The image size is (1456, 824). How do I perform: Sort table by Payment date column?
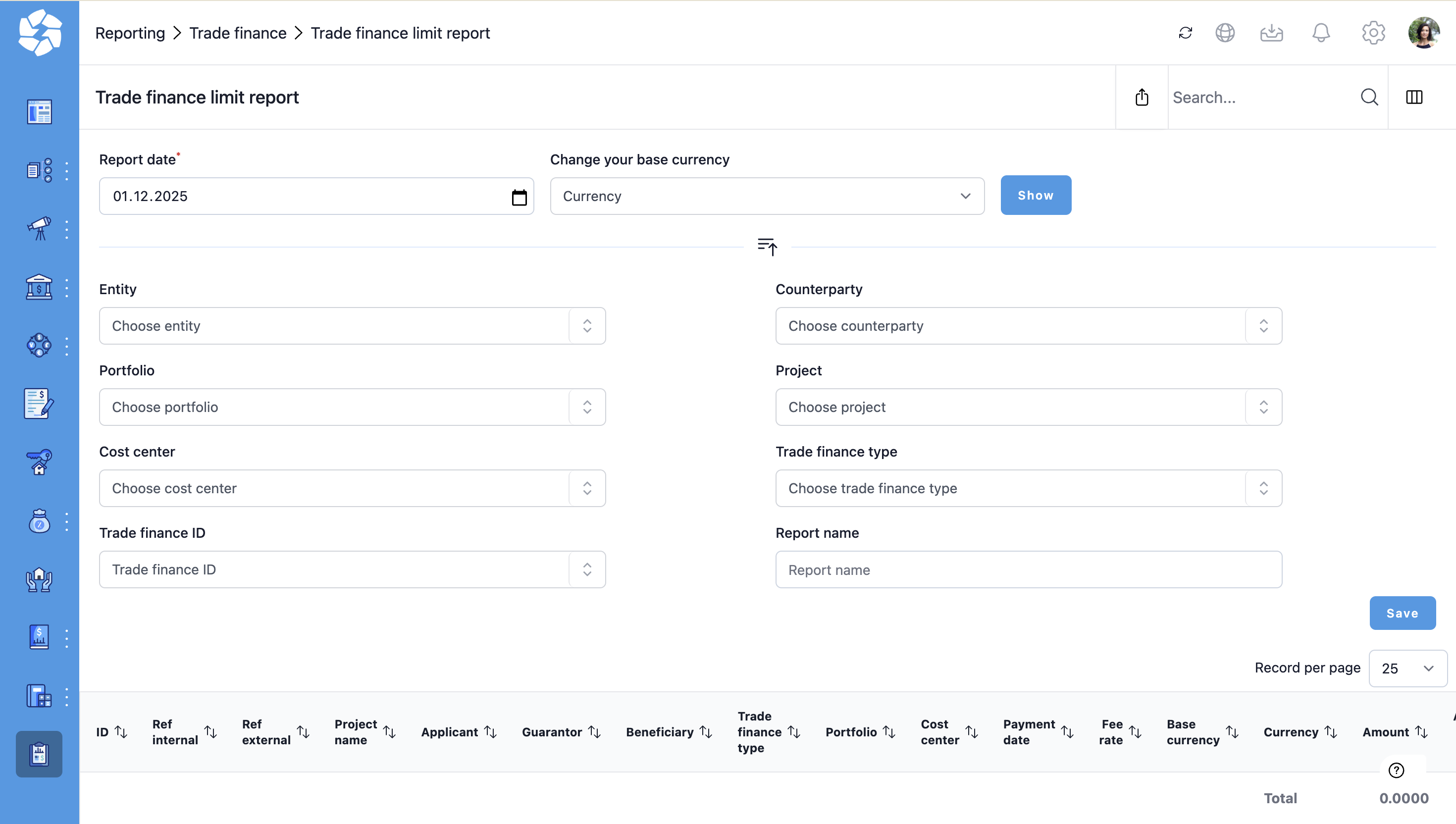point(1067,732)
